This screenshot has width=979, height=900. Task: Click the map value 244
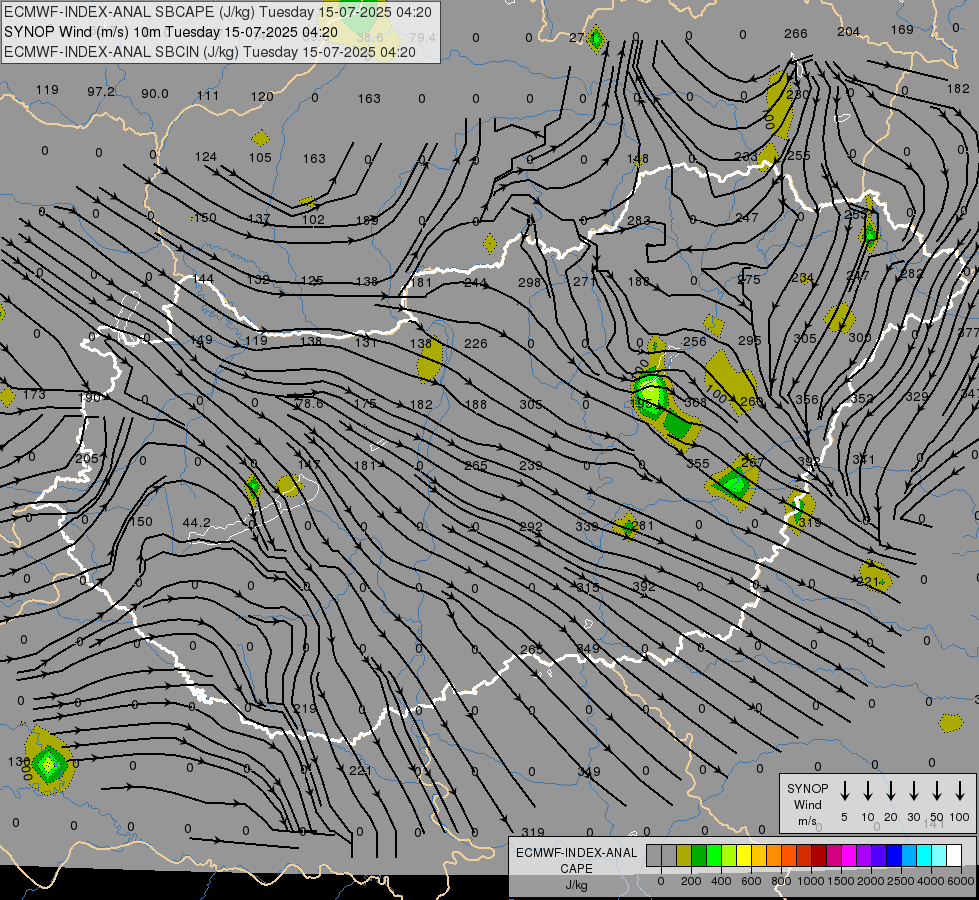(476, 283)
